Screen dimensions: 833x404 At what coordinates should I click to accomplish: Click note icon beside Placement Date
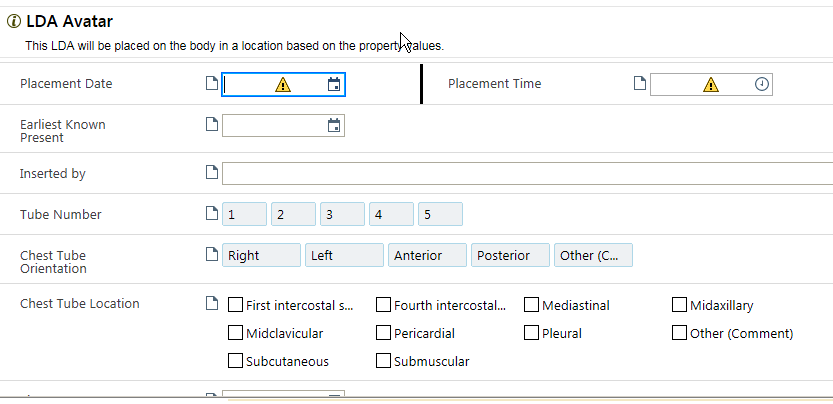point(212,83)
